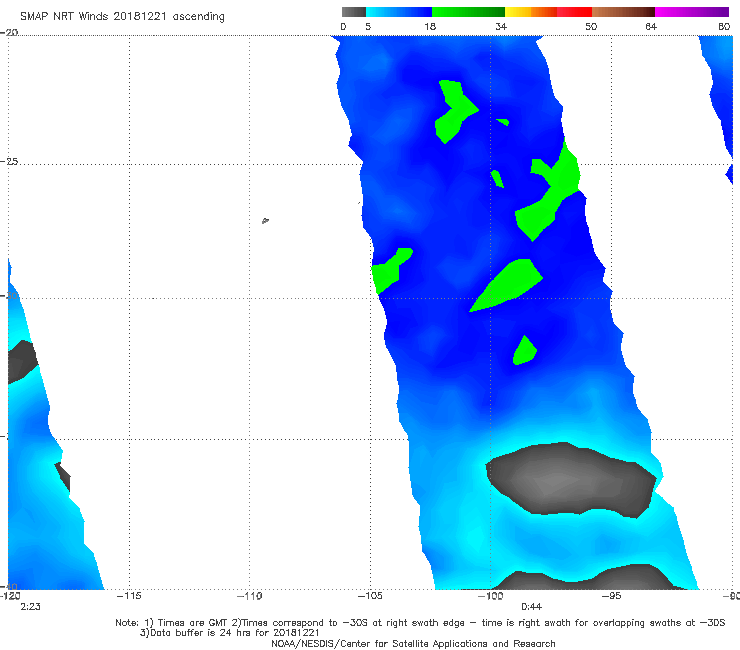
Task: Click the '-25' latitude axis label
Action: (9, 161)
